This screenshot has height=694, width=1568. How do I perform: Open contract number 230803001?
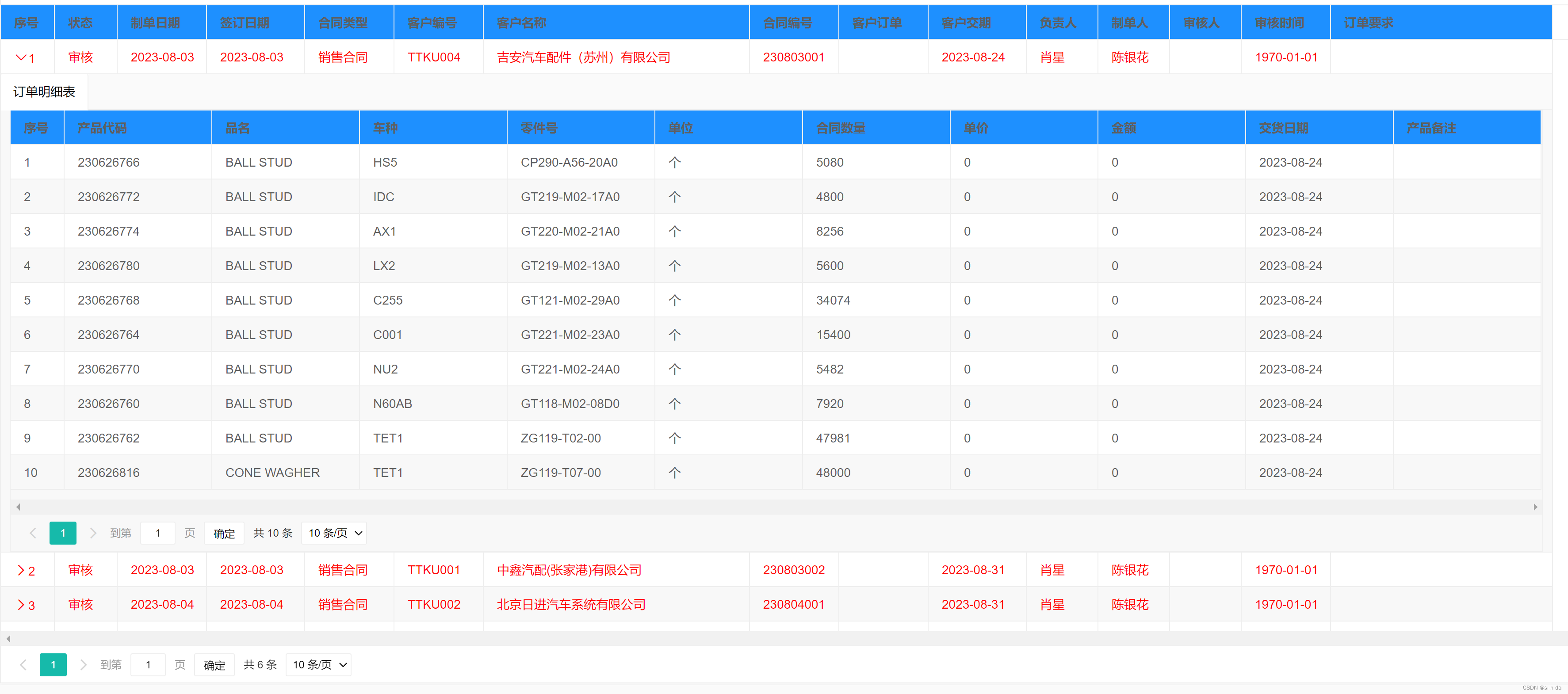pyautogui.click(x=794, y=57)
